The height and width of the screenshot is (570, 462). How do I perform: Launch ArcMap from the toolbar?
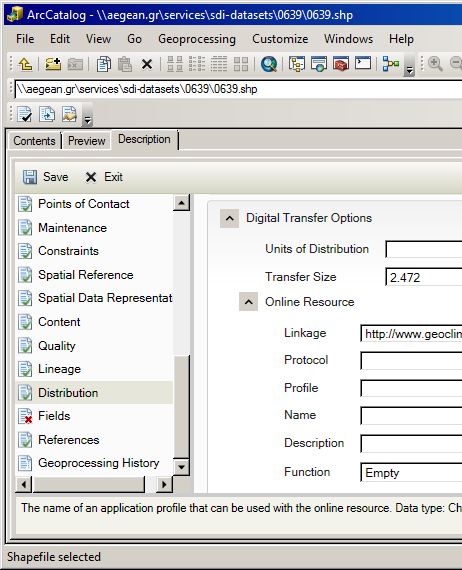[269, 64]
